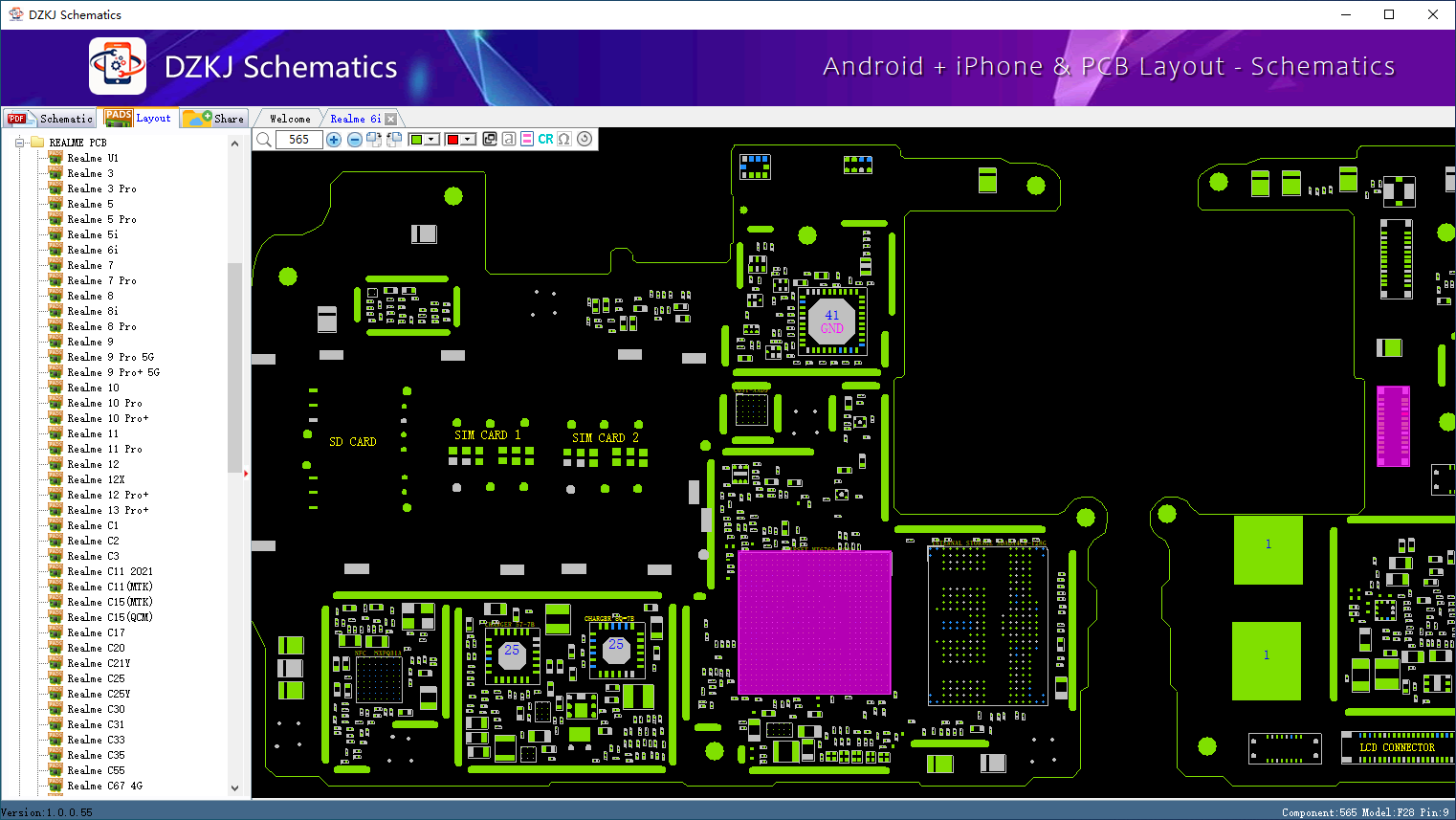
Task: Click the Component:565 status bar text
Action: coord(1319,812)
